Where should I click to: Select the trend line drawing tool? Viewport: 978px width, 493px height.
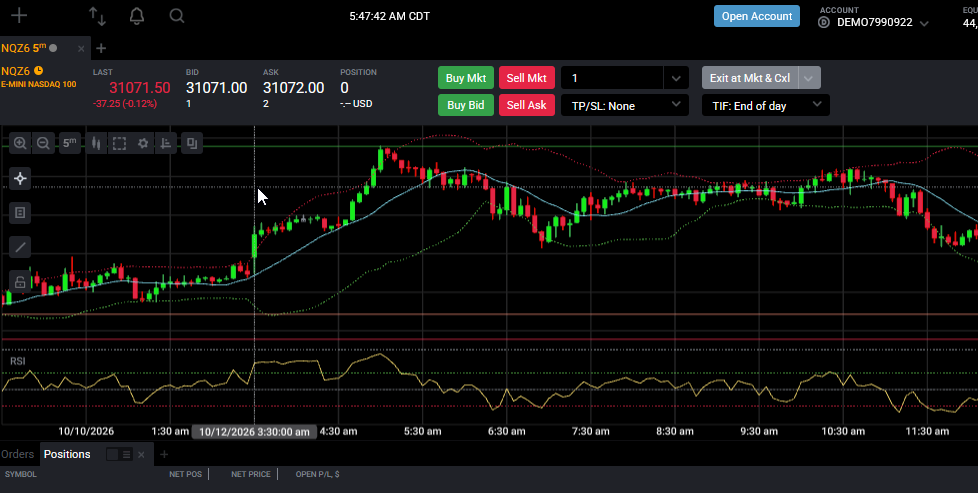(x=20, y=248)
